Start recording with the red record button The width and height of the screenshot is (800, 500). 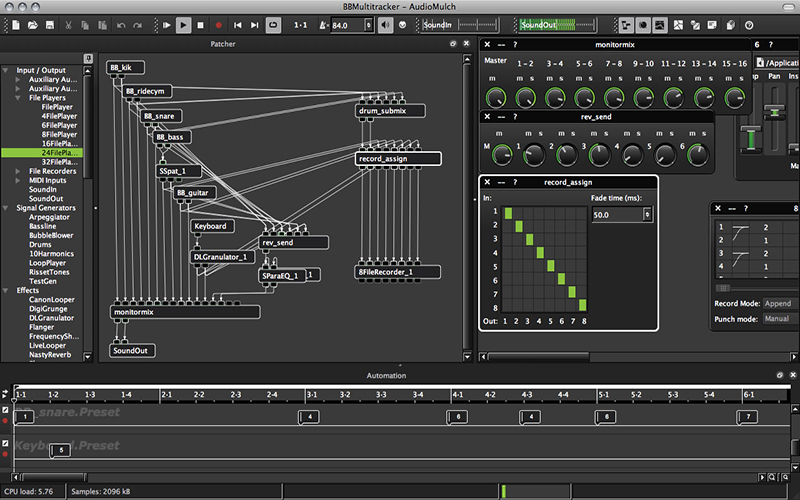(218, 25)
